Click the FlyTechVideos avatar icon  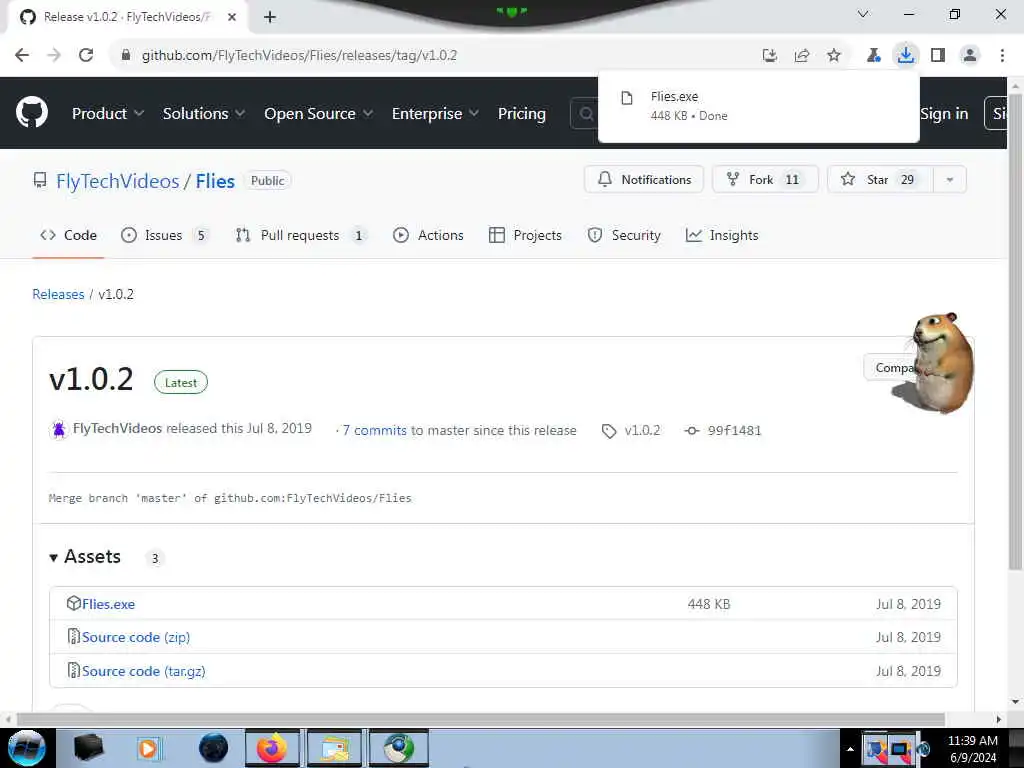click(x=59, y=429)
